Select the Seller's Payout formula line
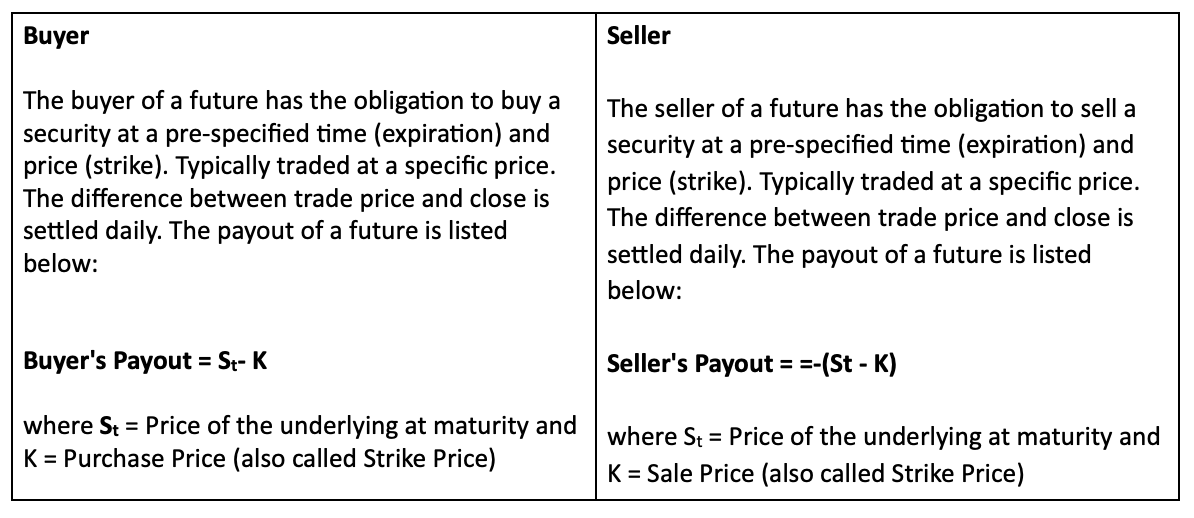The height and width of the screenshot is (518, 1194). pyautogui.click(x=752, y=363)
